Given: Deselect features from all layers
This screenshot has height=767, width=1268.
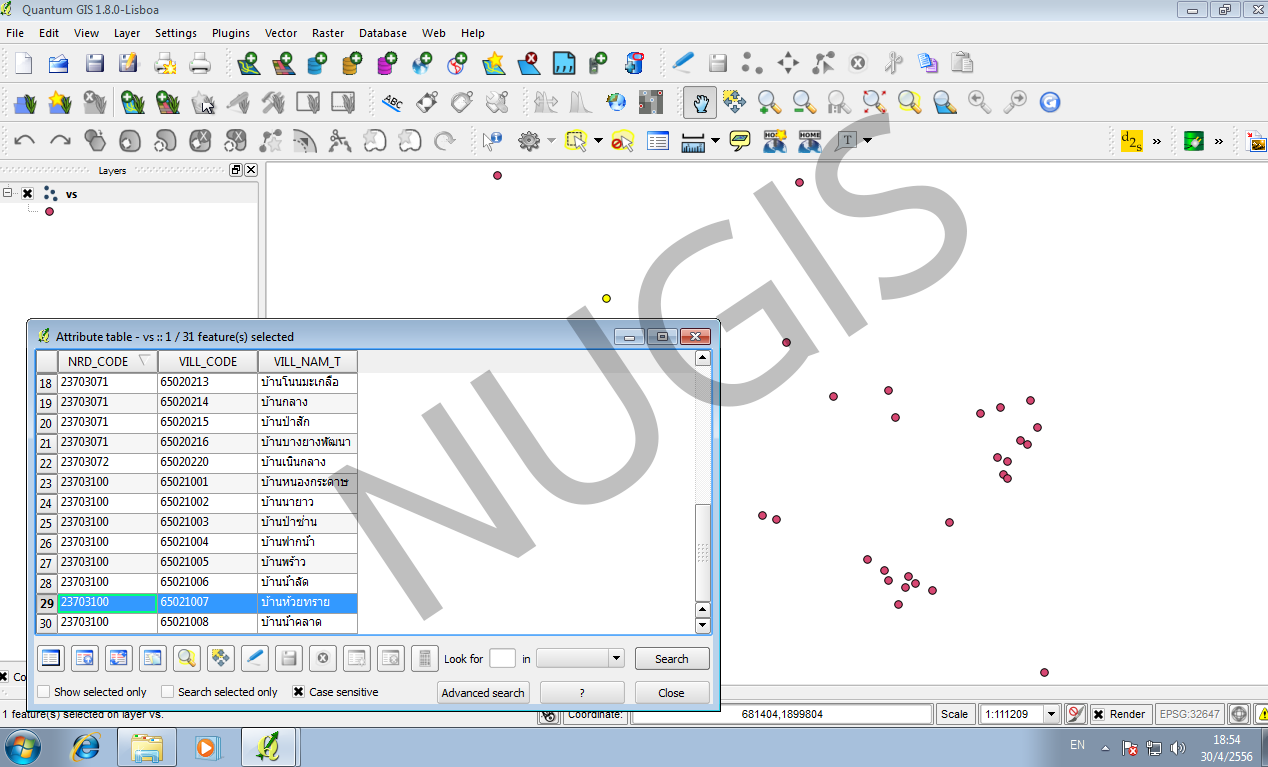Looking at the screenshot, I should coord(622,141).
